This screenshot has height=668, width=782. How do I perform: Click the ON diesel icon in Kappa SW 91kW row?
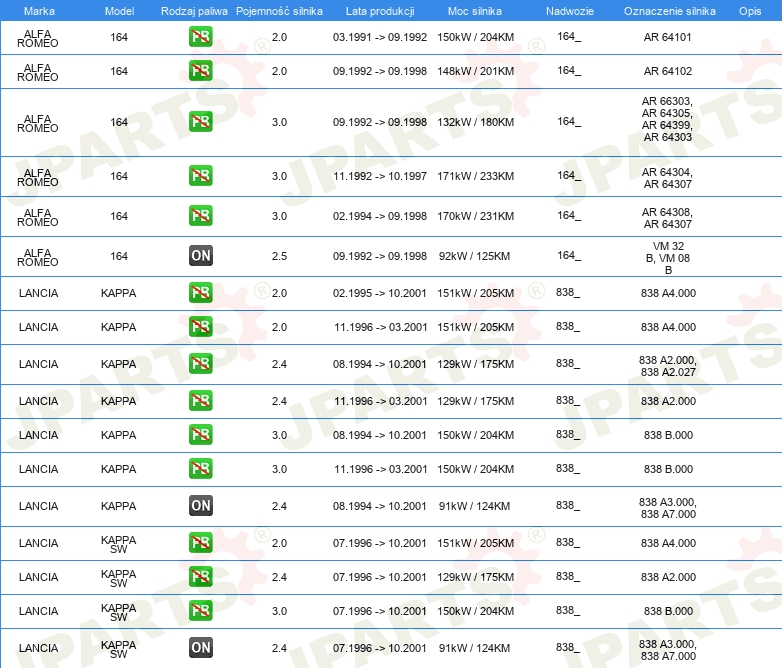point(200,648)
